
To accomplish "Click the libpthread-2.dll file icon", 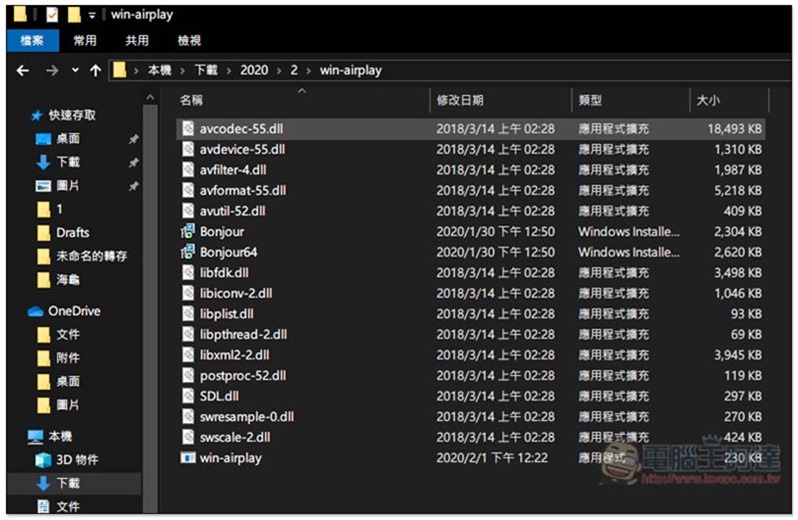I will tap(188, 334).
